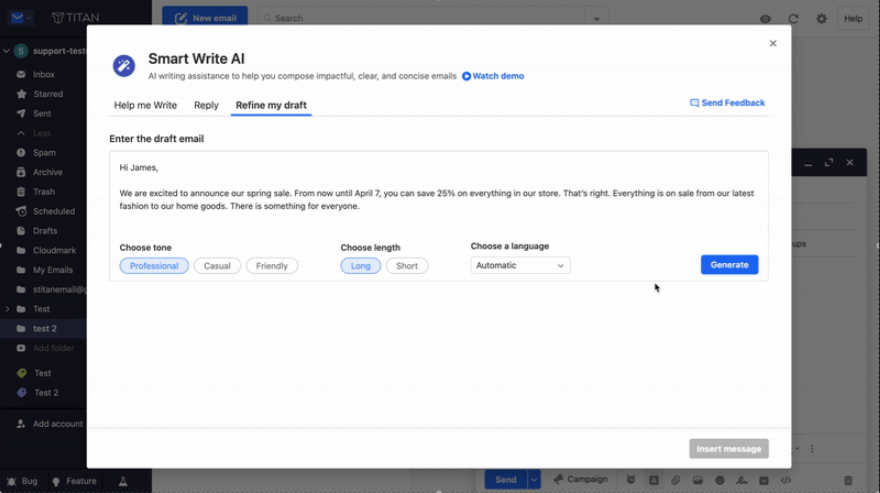Click the Generate button

(x=729, y=265)
